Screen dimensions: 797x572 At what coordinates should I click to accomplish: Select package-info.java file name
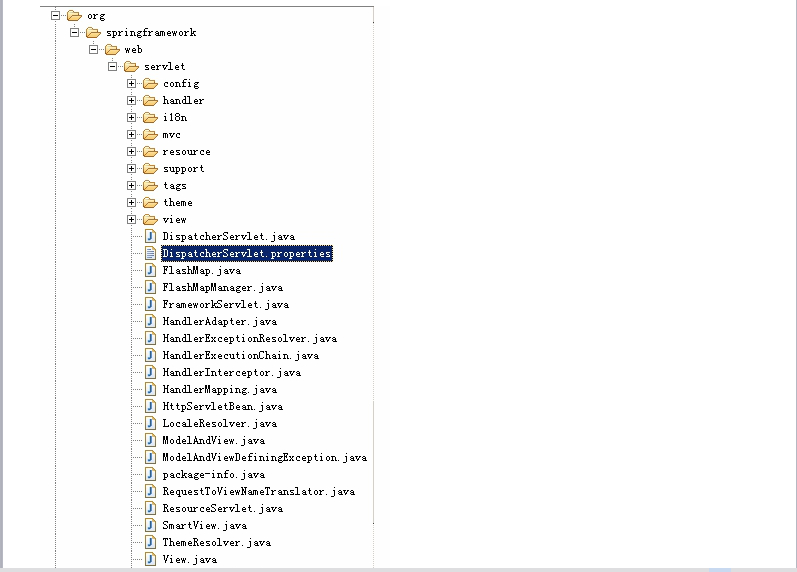(213, 474)
